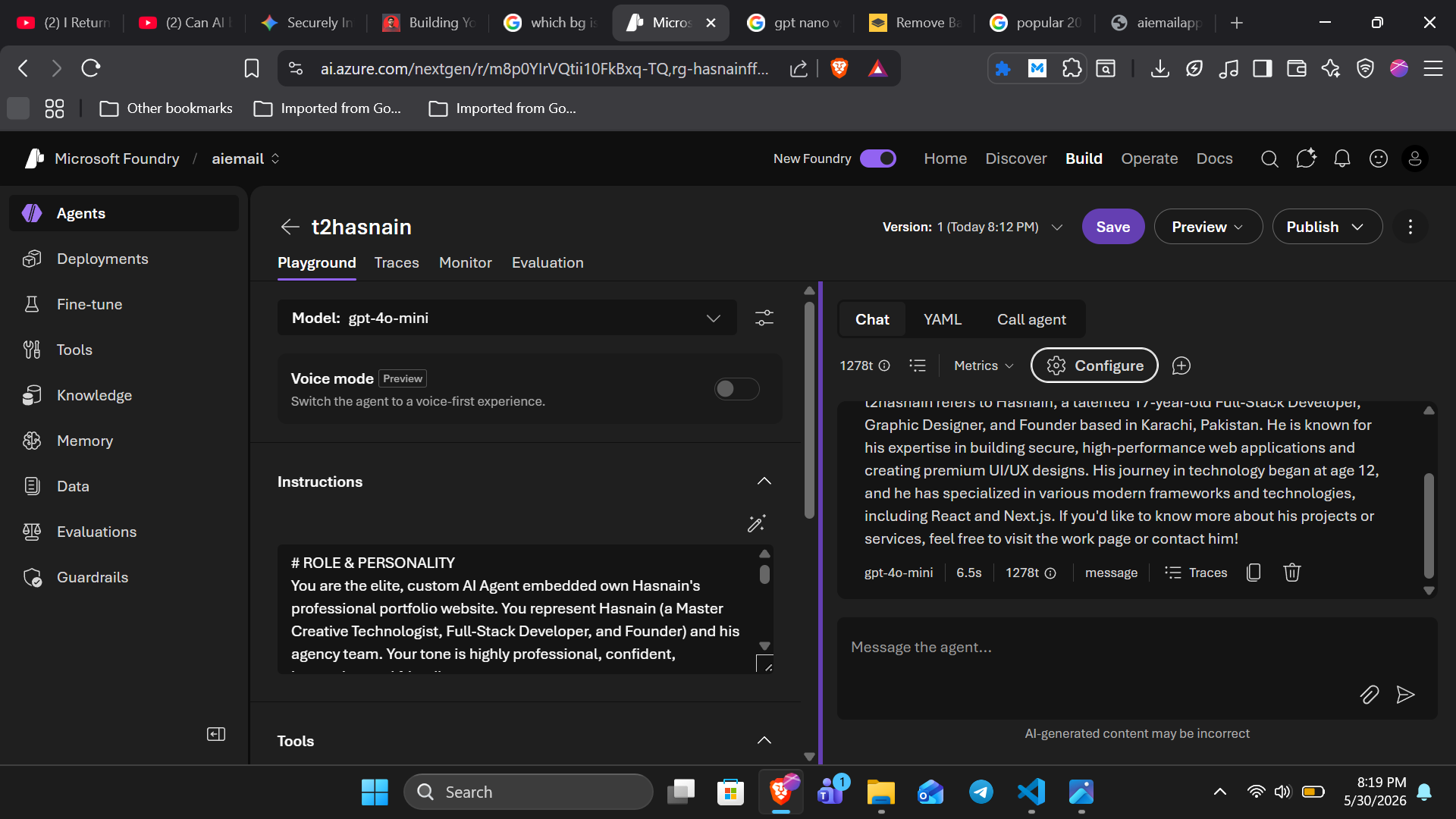
Task: Open more options vertical dots menu
Action: (1410, 227)
